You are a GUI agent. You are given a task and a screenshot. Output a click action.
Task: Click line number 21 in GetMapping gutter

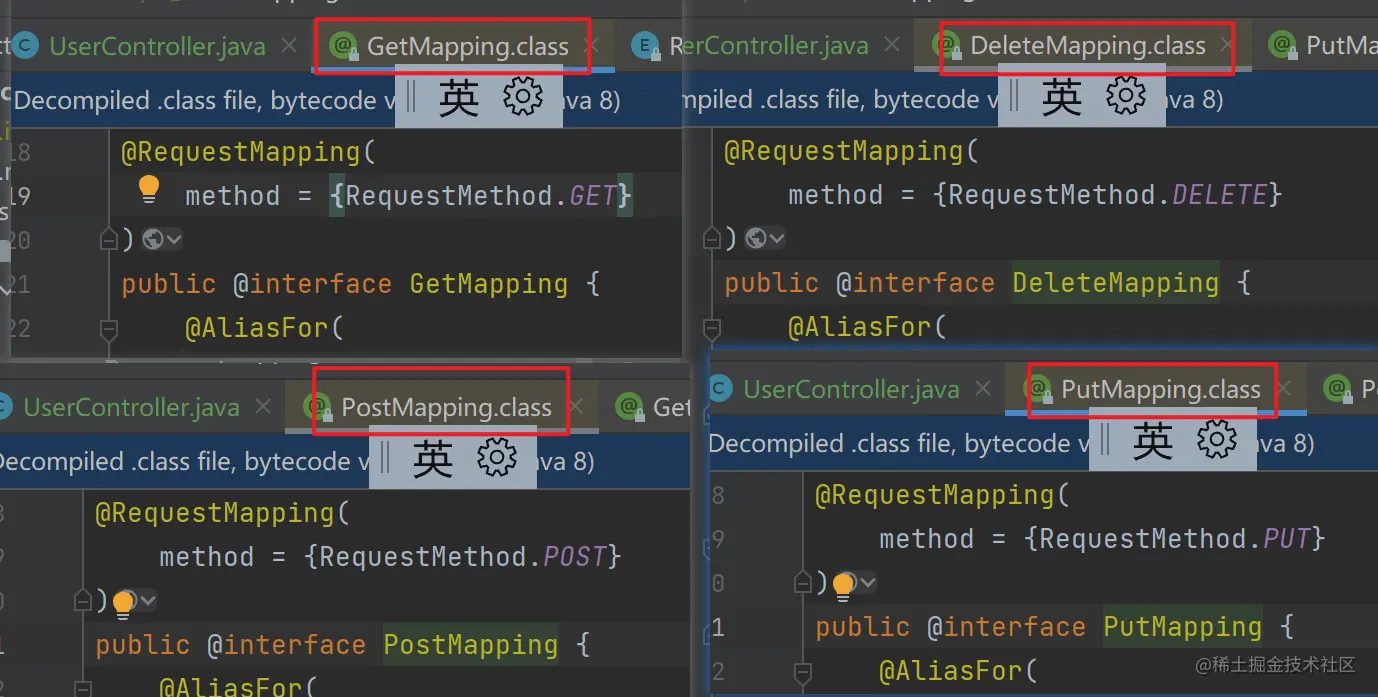(x=20, y=285)
